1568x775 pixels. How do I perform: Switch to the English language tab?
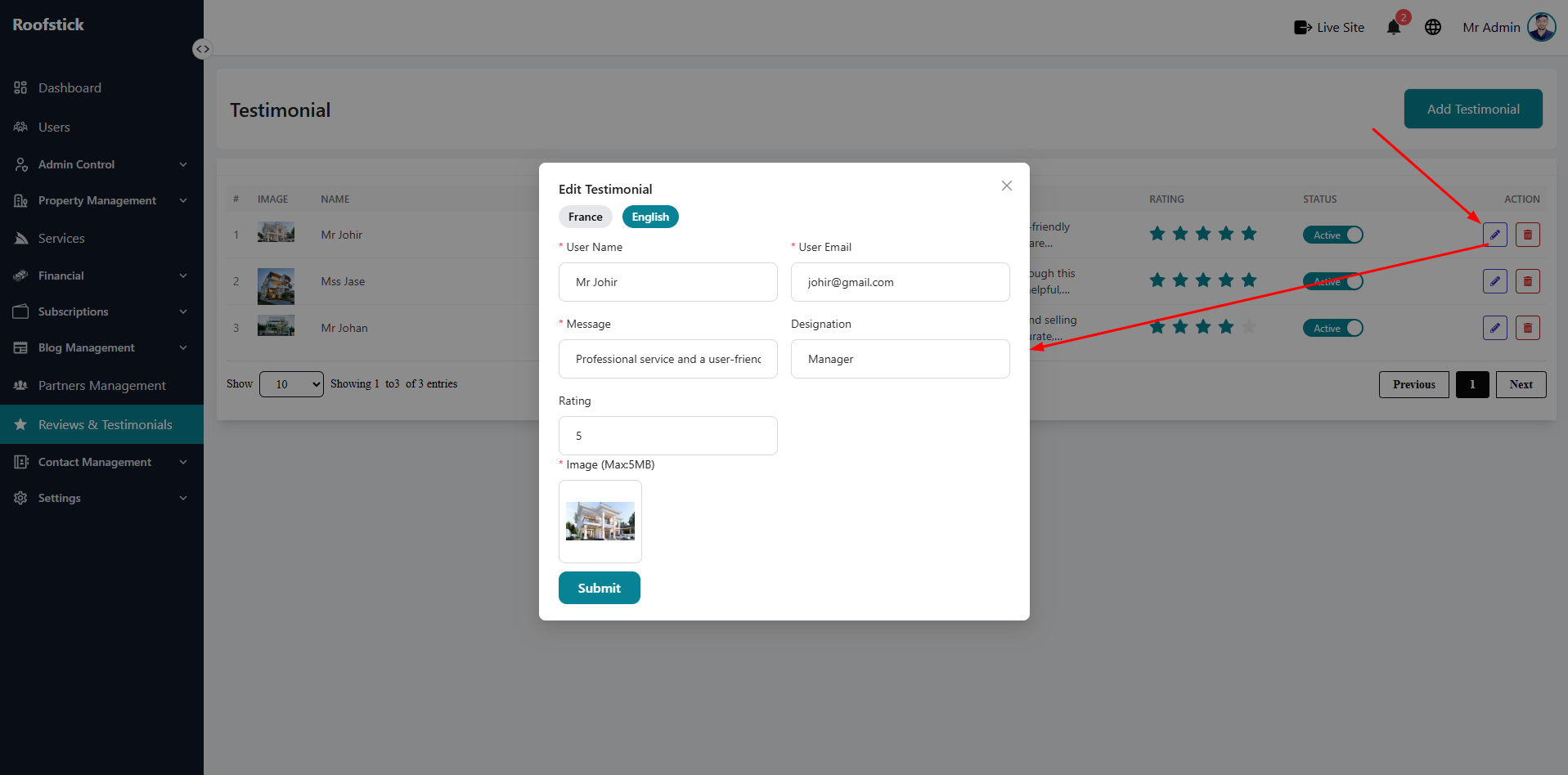point(650,217)
